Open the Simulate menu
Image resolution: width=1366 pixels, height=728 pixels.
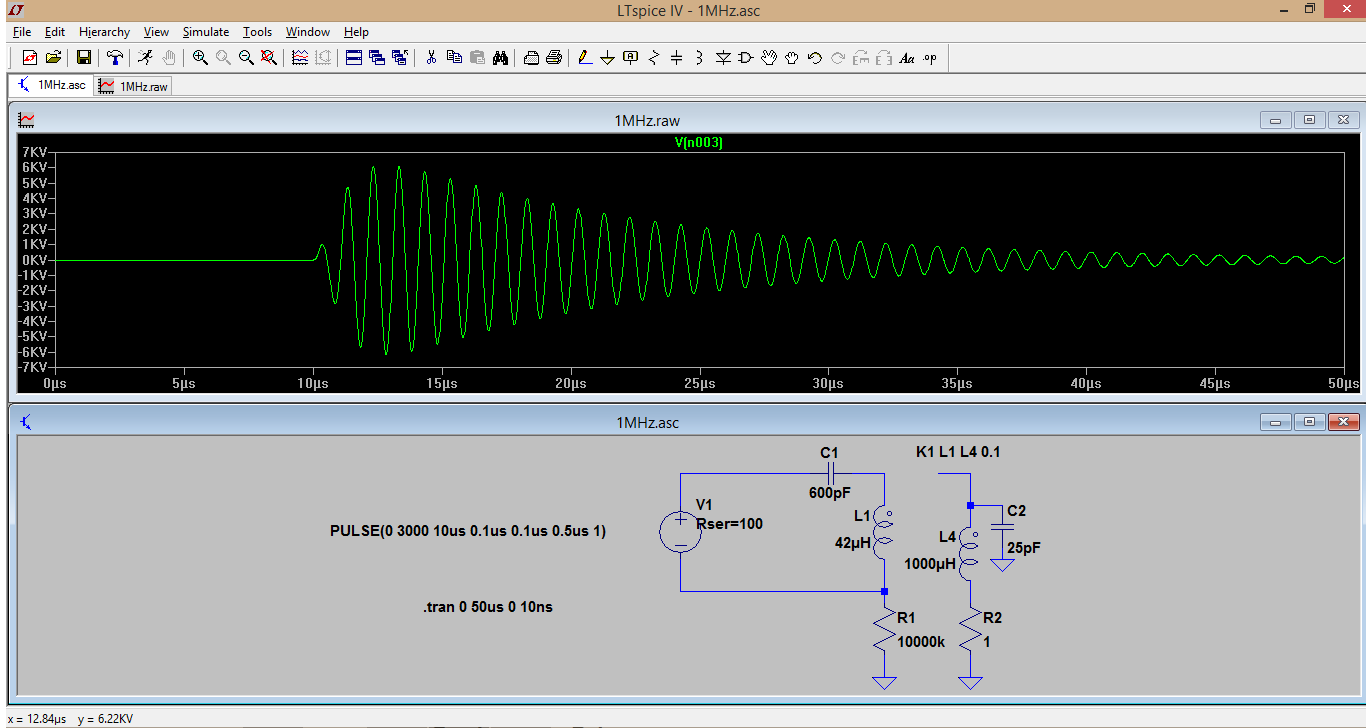(206, 32)
